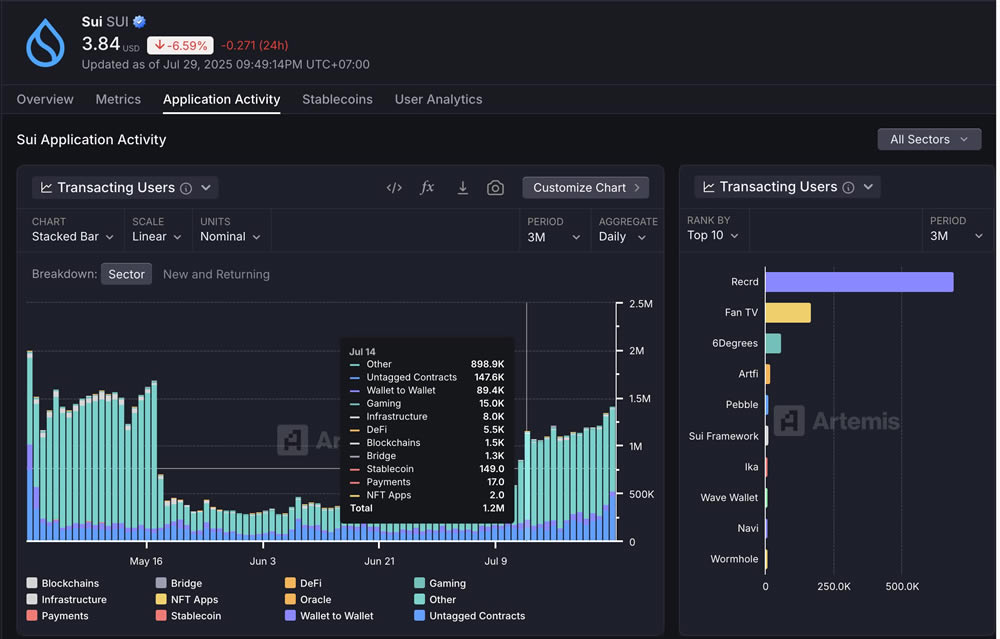The width and height of the screenshot is (1000, 639).
Task: Take a chart snapshot with camera icon
Action: click(495, 188)
